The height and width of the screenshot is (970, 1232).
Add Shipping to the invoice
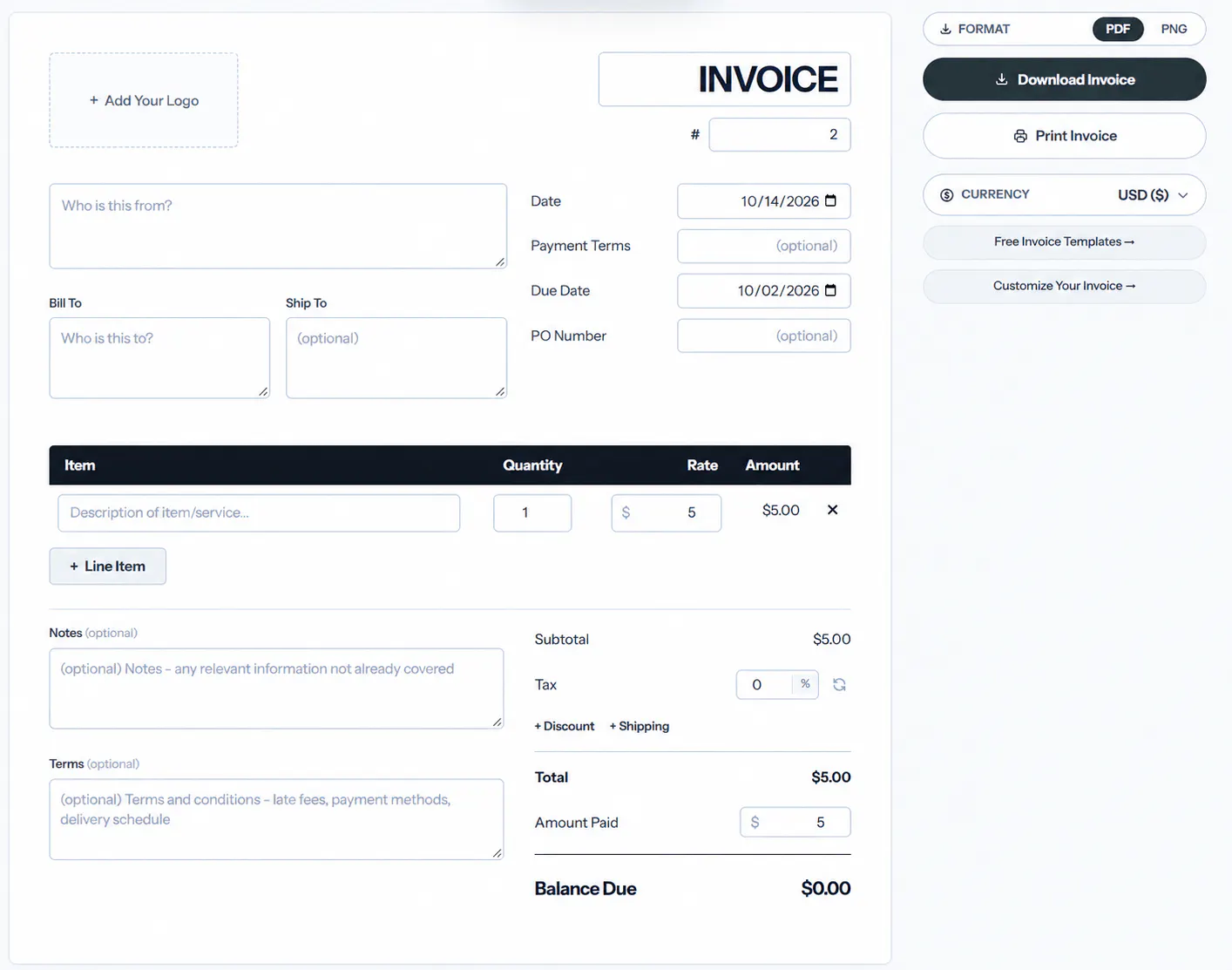[x=640, y=726]
